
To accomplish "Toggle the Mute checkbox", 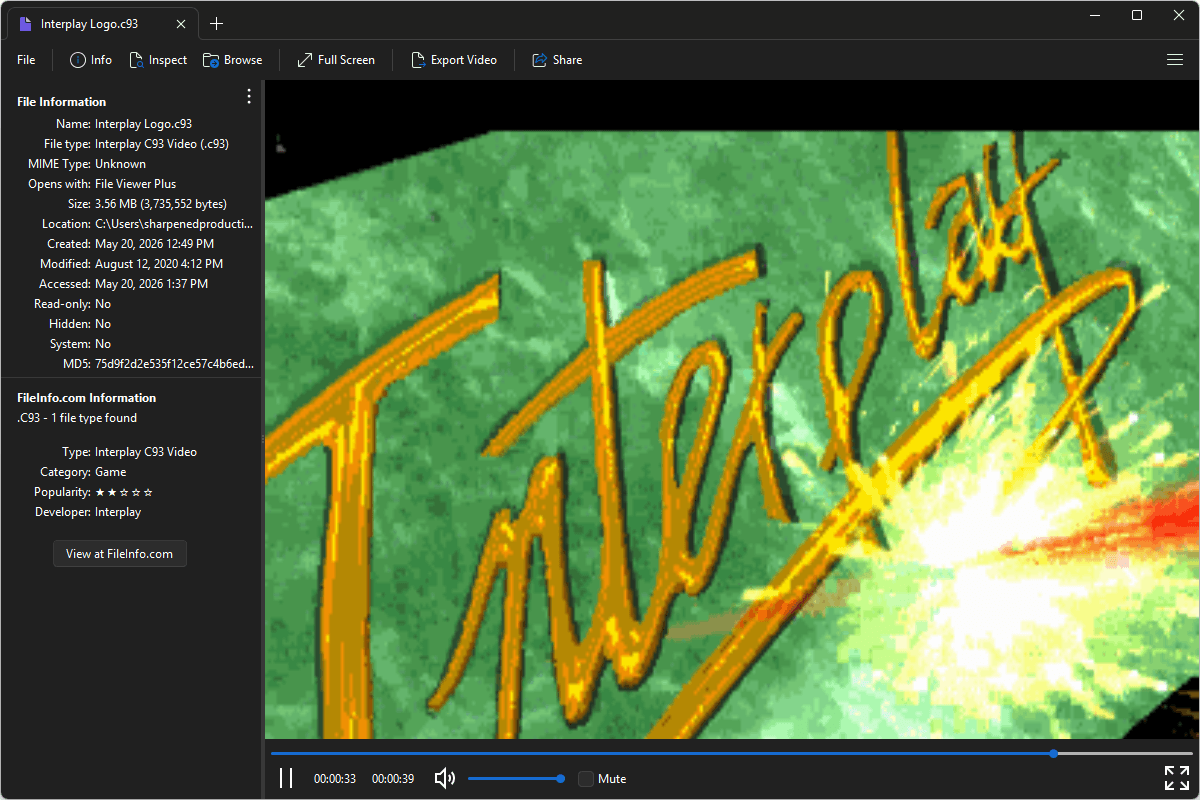I will pos(586,778).
